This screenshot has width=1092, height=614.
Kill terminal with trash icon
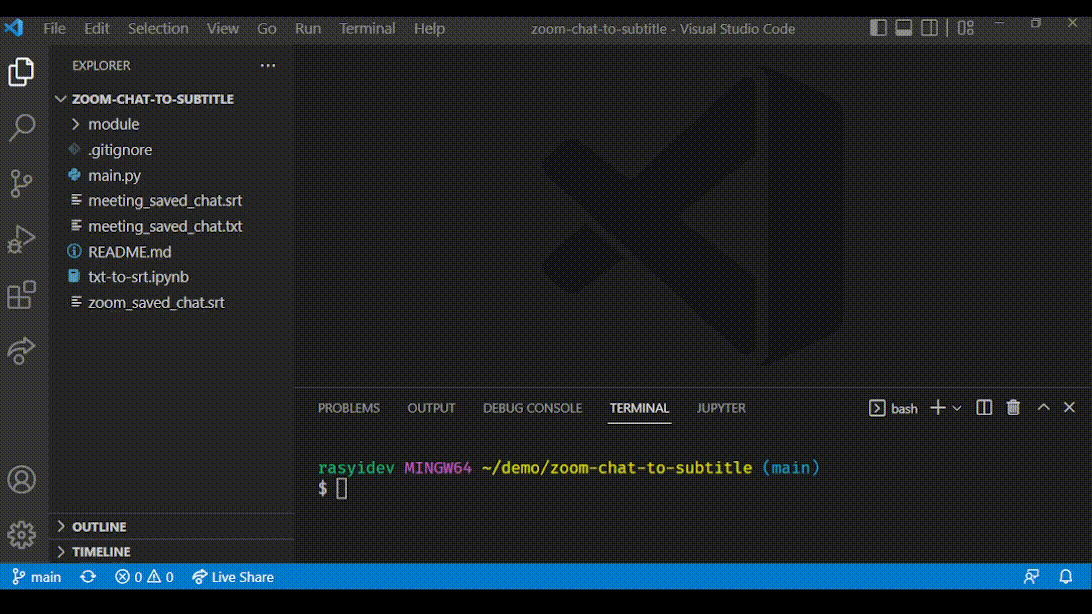1013,408
